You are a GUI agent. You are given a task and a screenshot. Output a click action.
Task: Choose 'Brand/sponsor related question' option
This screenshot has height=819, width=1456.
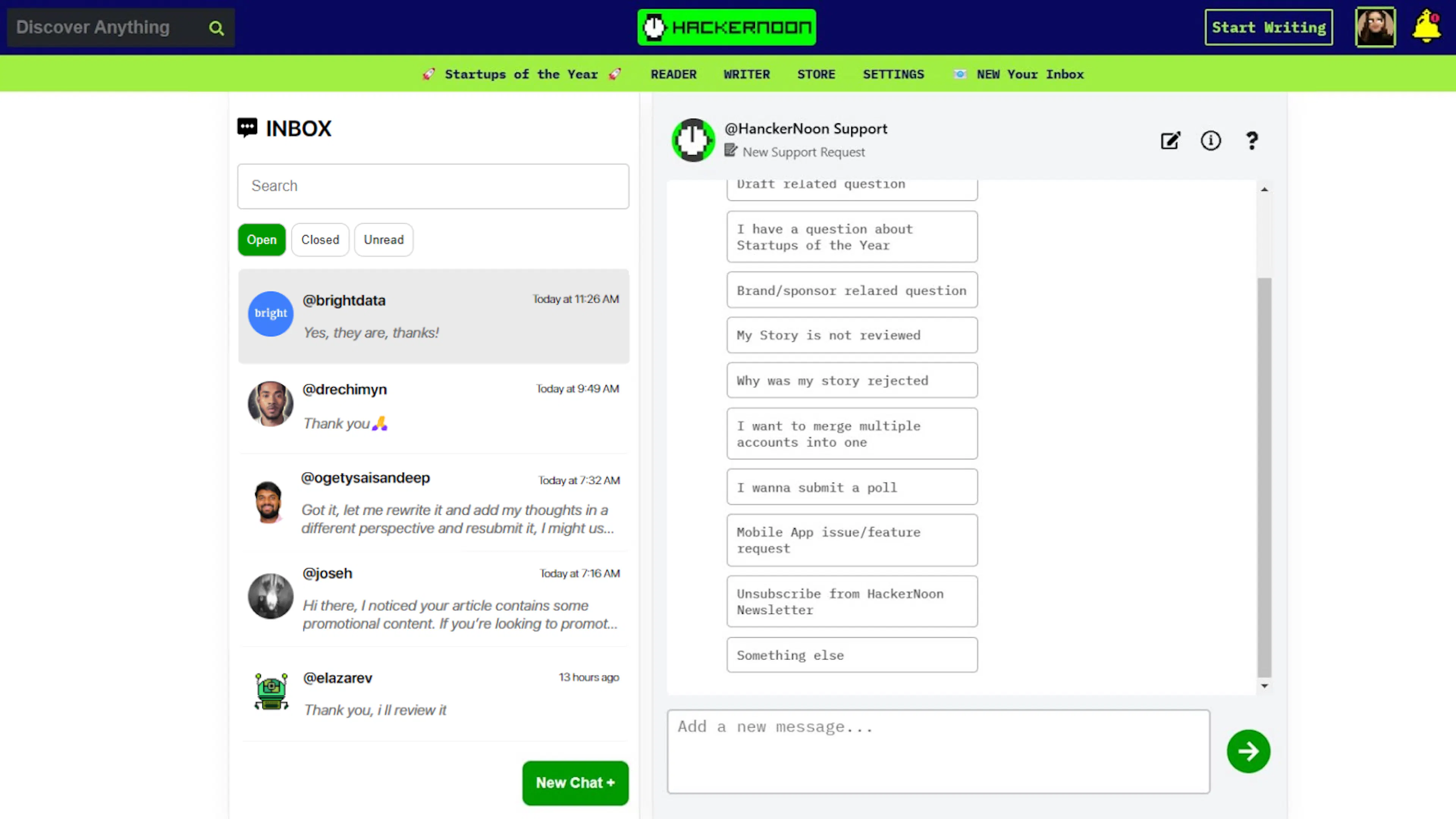pos(852,290)
